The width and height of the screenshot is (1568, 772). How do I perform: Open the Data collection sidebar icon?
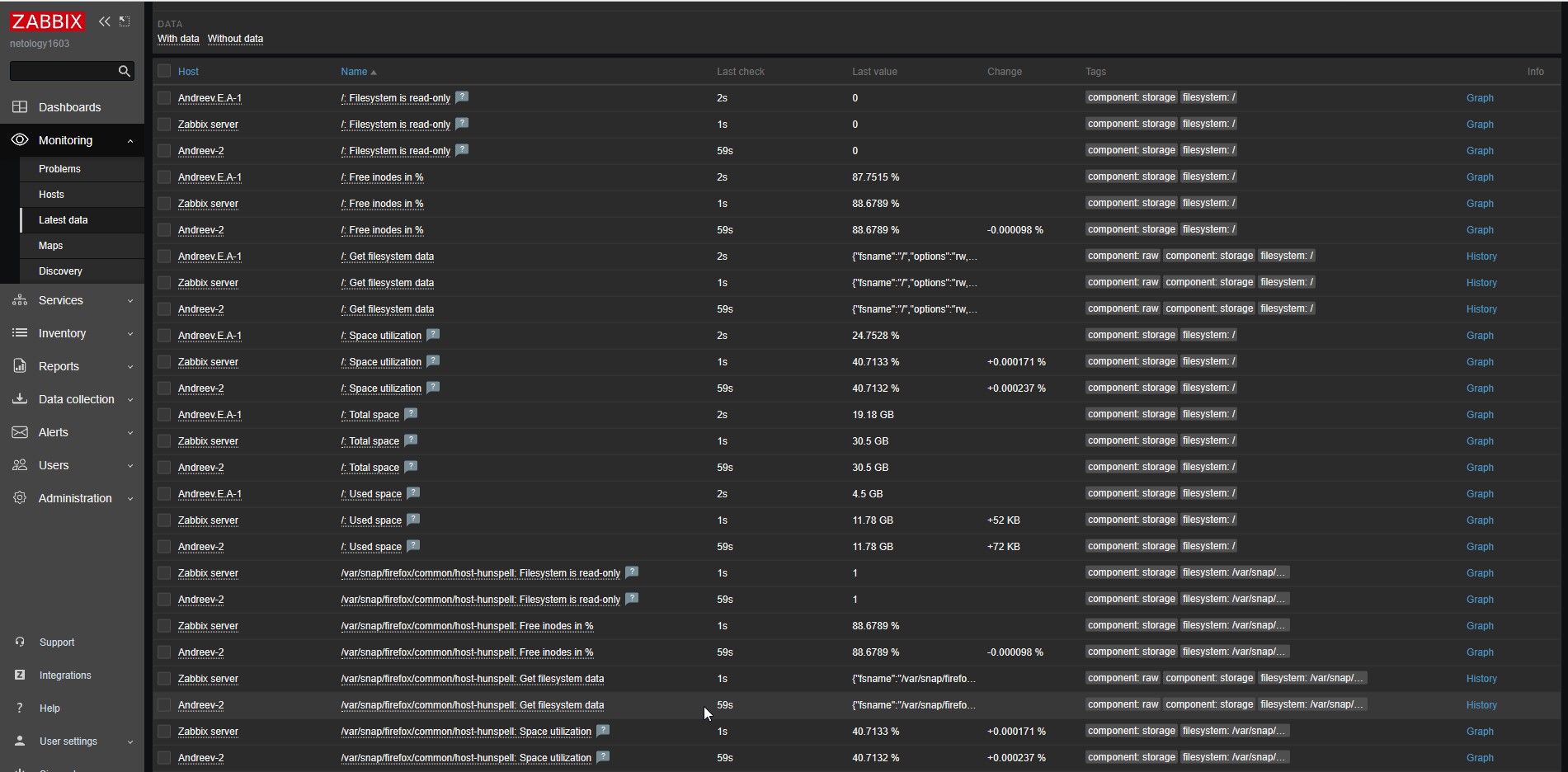[x=19, y=399]
